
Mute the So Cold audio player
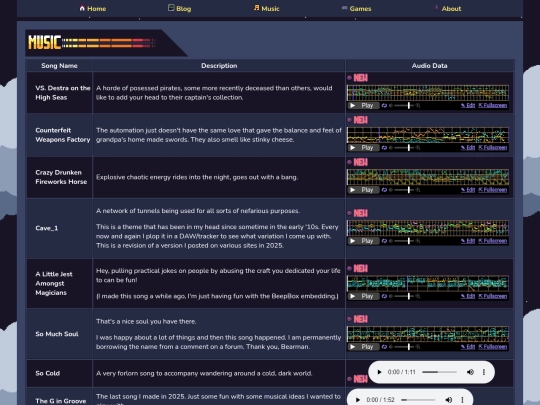pos(470,372)
